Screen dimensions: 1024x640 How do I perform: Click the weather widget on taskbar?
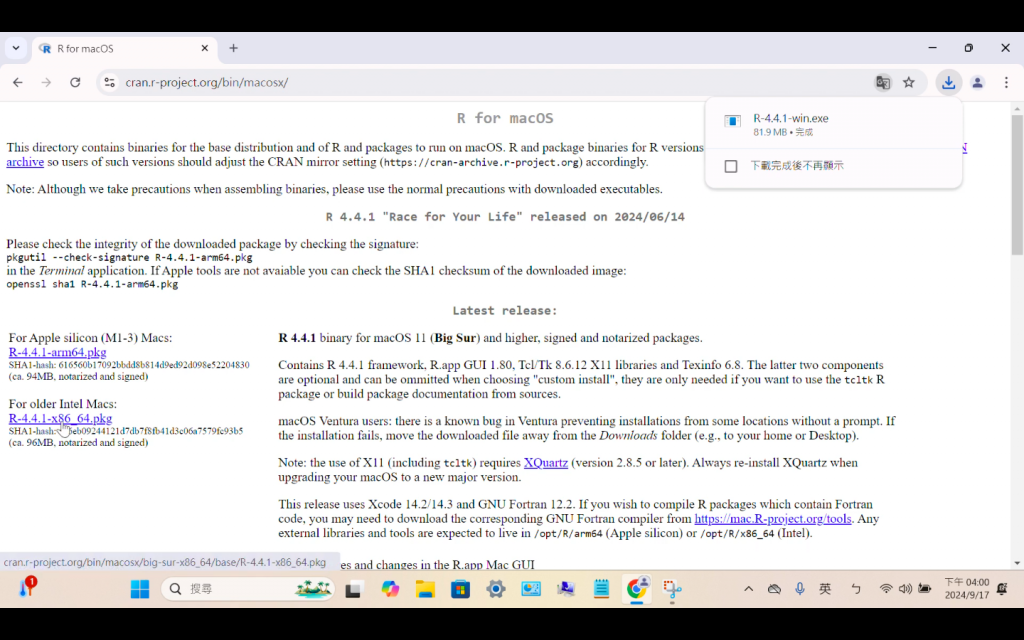(27, 588)
